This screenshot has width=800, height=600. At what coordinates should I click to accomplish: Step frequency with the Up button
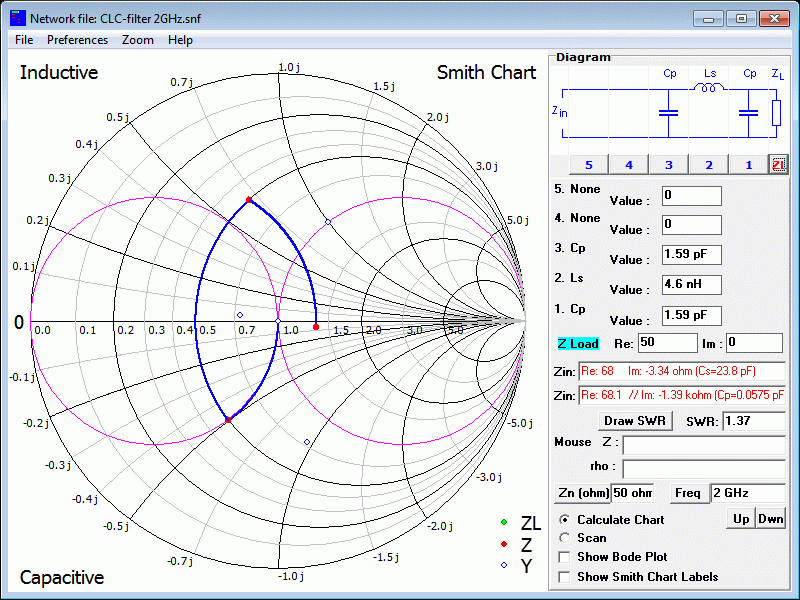coord(741,519)
